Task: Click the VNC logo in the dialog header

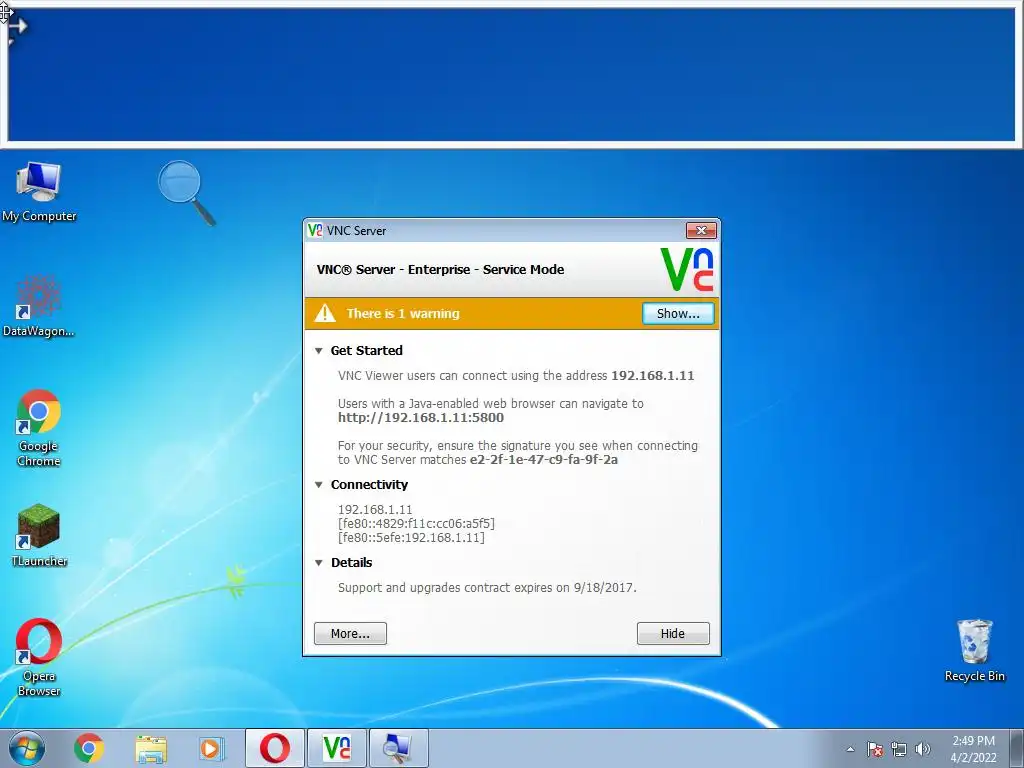Action: tap(687, 269)
